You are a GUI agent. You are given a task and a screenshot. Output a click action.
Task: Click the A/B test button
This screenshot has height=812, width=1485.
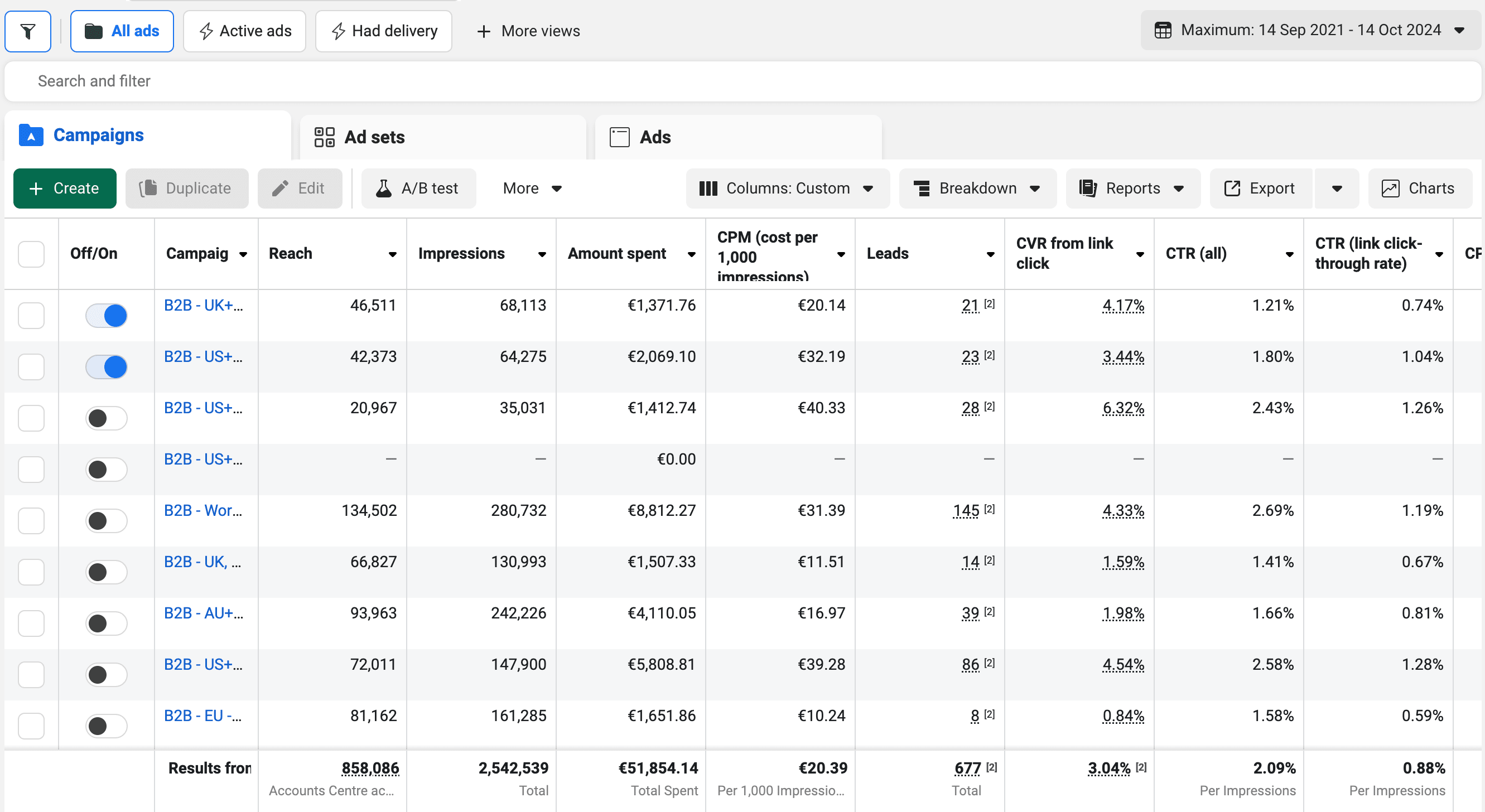[x=418, y=188]
